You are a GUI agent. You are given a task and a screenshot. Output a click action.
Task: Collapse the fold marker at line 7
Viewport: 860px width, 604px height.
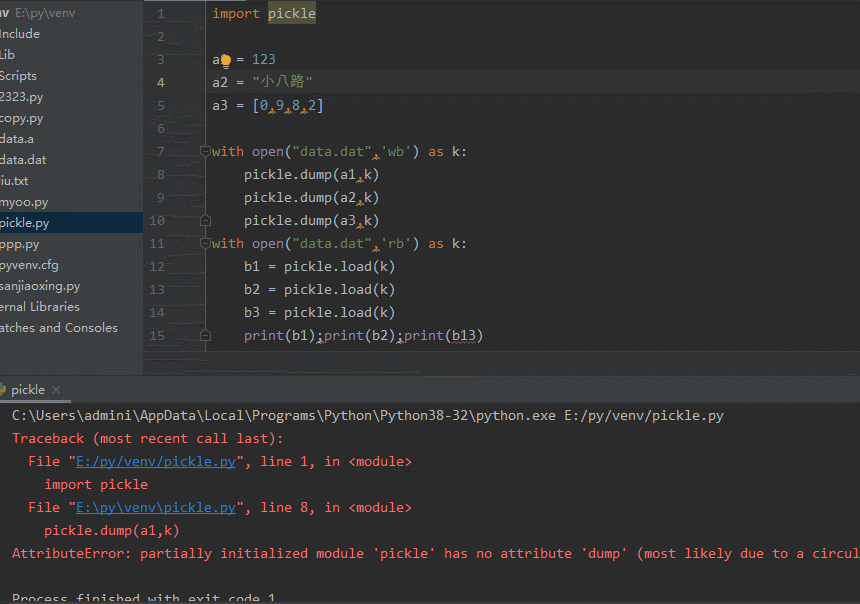click(205, 151)
